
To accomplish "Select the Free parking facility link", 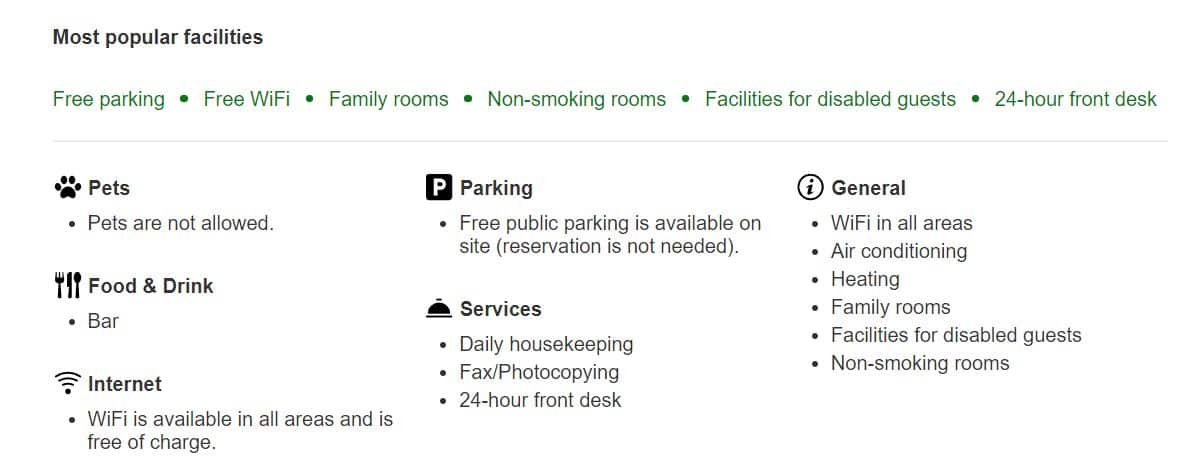I will (109, 100).
